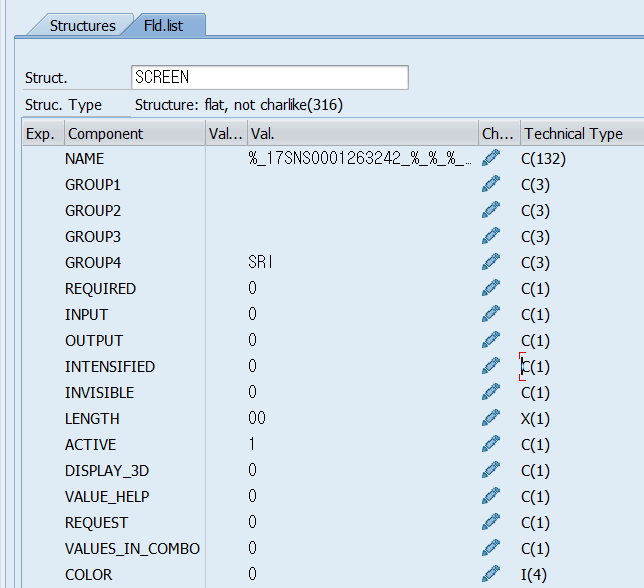This screenshot has width=644, height=588.
Task: Click the change pencil icon for COLOR
Action: pos(491,574)
